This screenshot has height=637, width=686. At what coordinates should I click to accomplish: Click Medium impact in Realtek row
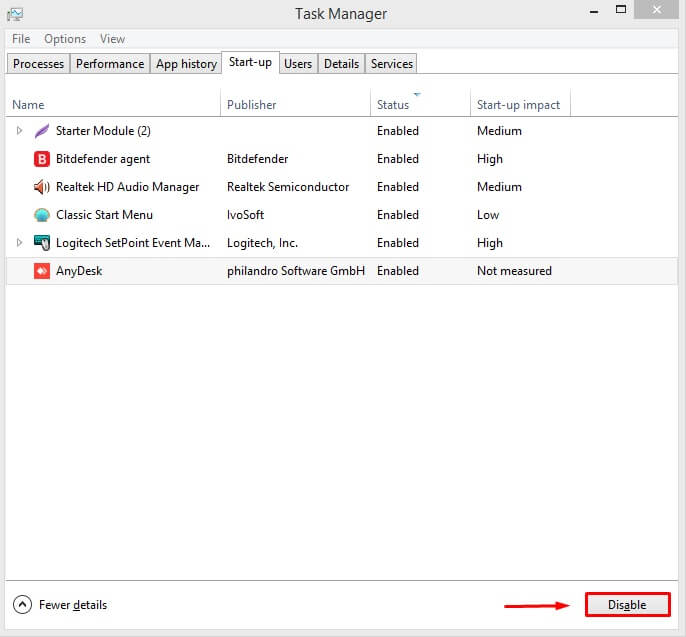coord(499,187)
